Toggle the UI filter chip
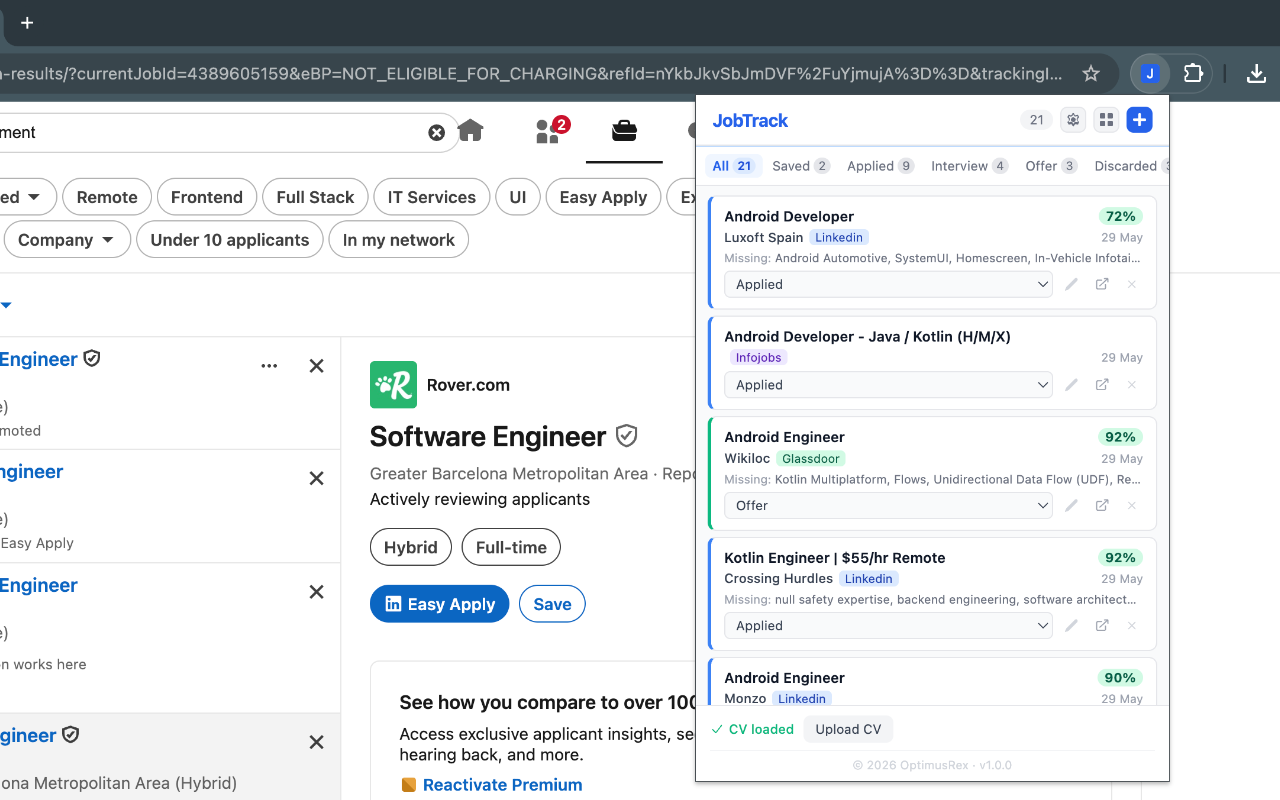Screen dimensions: 1280x800 518,197
